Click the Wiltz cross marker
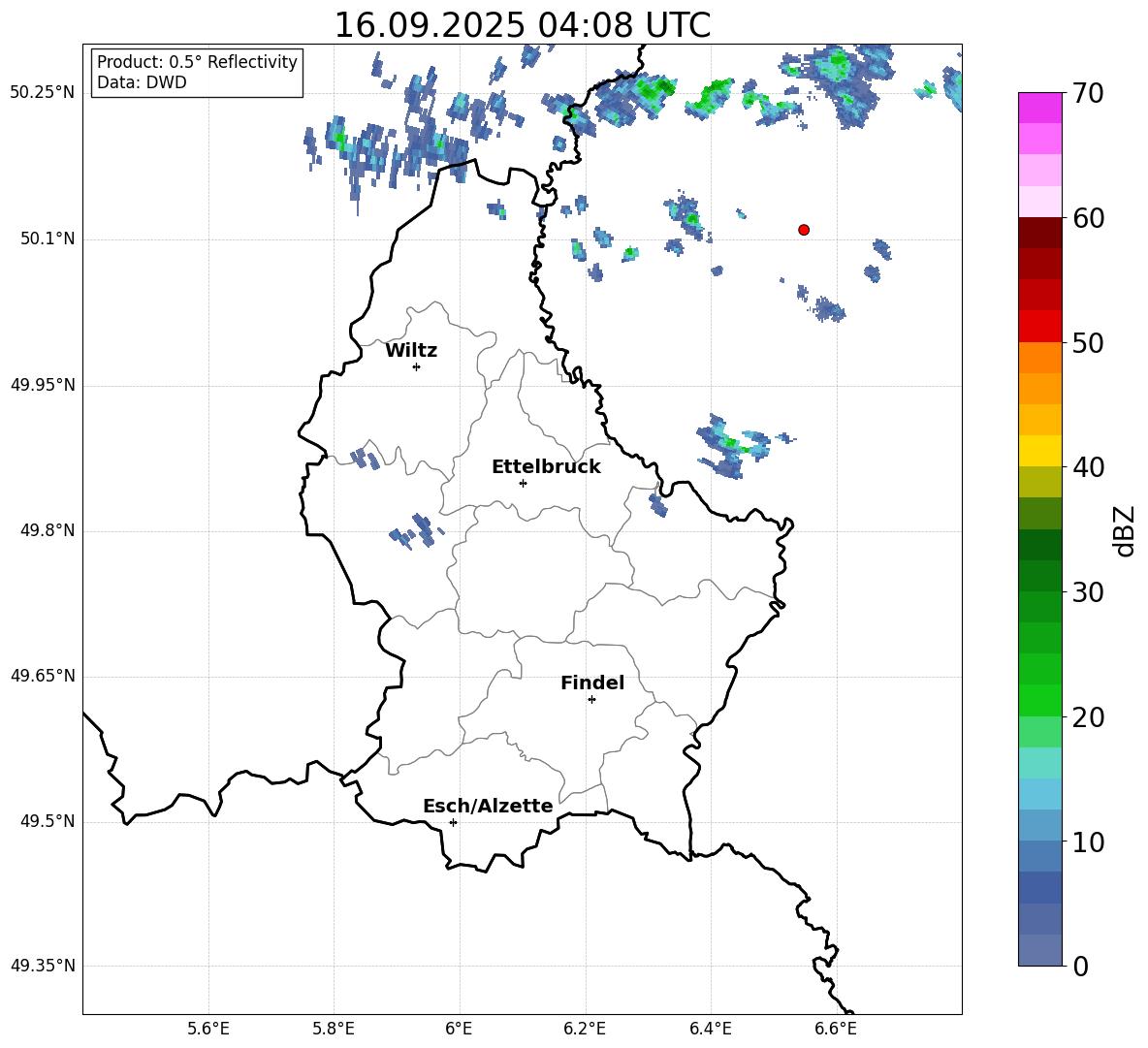 tap(417, 366)
